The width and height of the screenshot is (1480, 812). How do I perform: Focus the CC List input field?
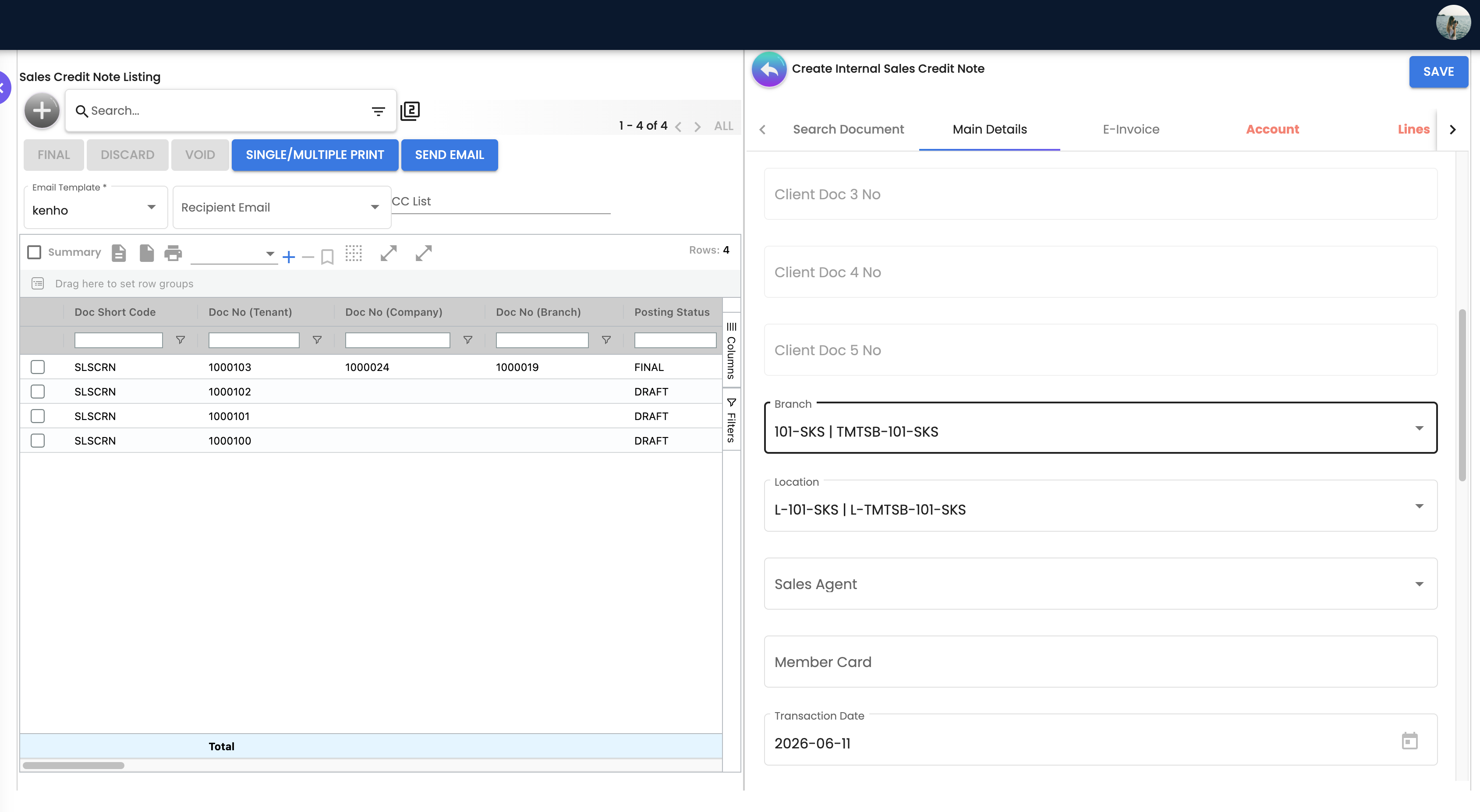coord(501,201)
